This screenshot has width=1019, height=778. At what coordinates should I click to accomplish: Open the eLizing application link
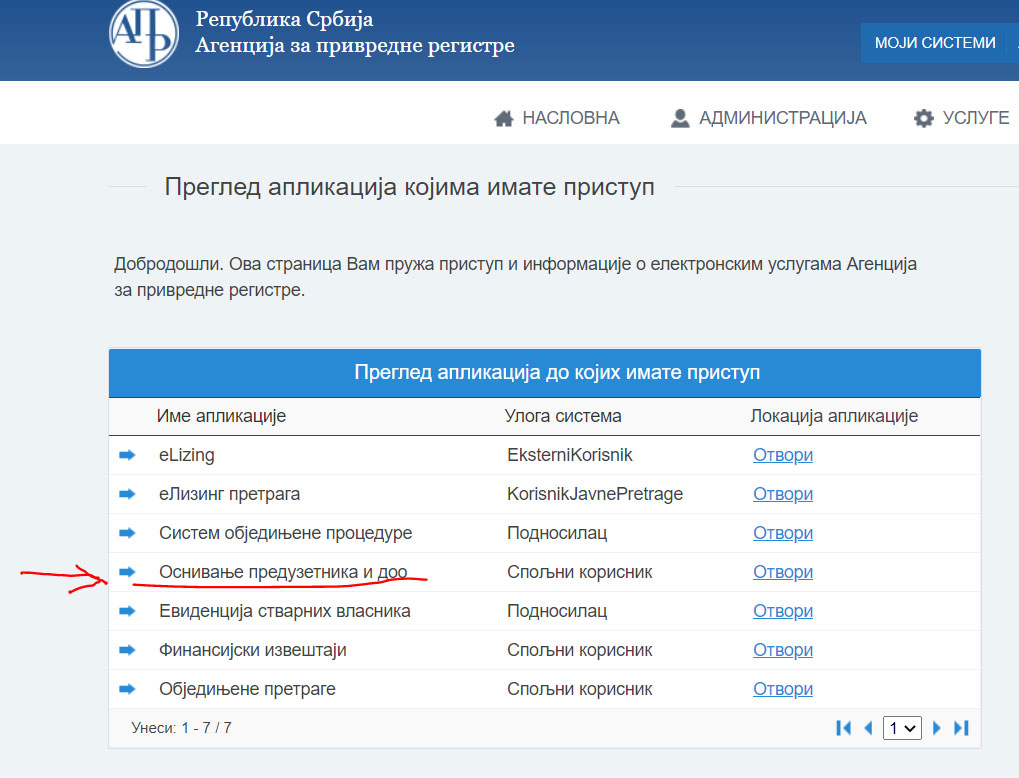pyautogui.click(x=782, y=455)
